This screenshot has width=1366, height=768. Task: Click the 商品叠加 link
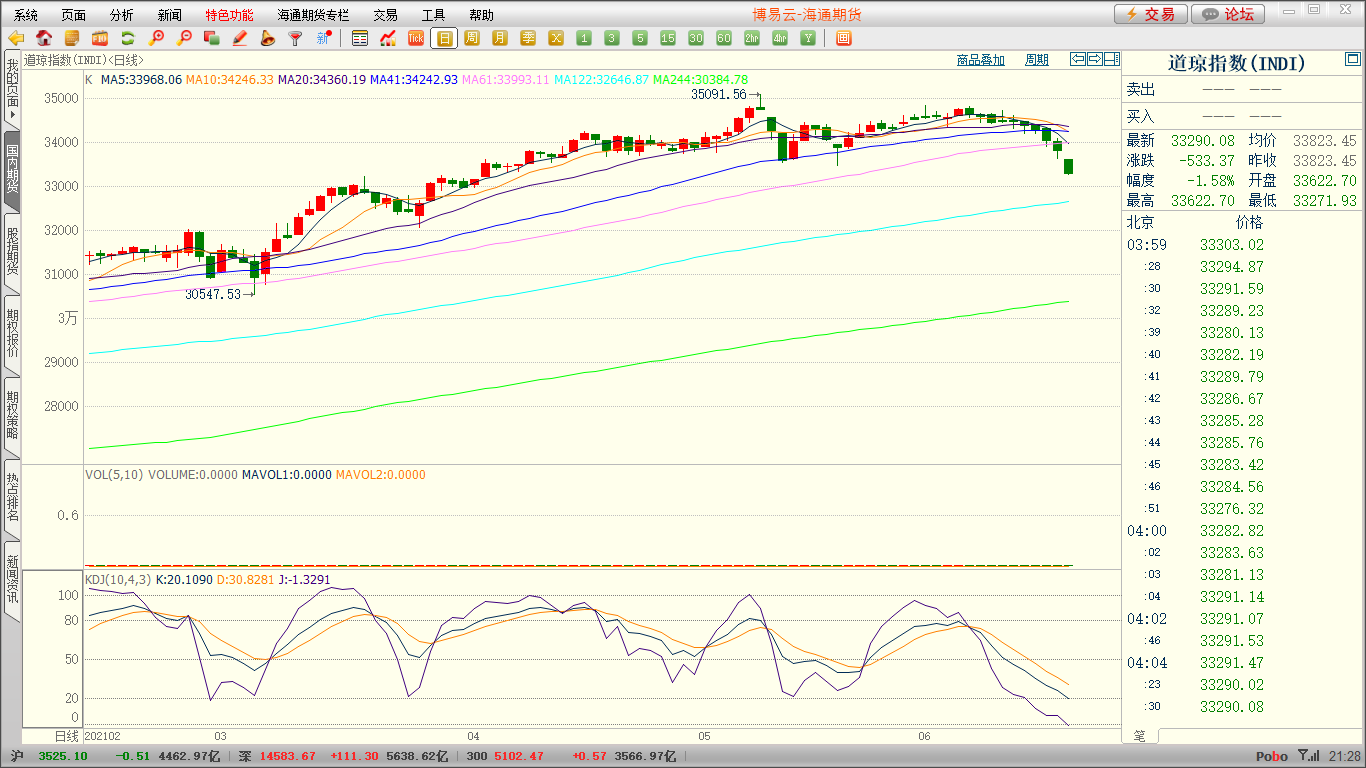tap(980, 60)
